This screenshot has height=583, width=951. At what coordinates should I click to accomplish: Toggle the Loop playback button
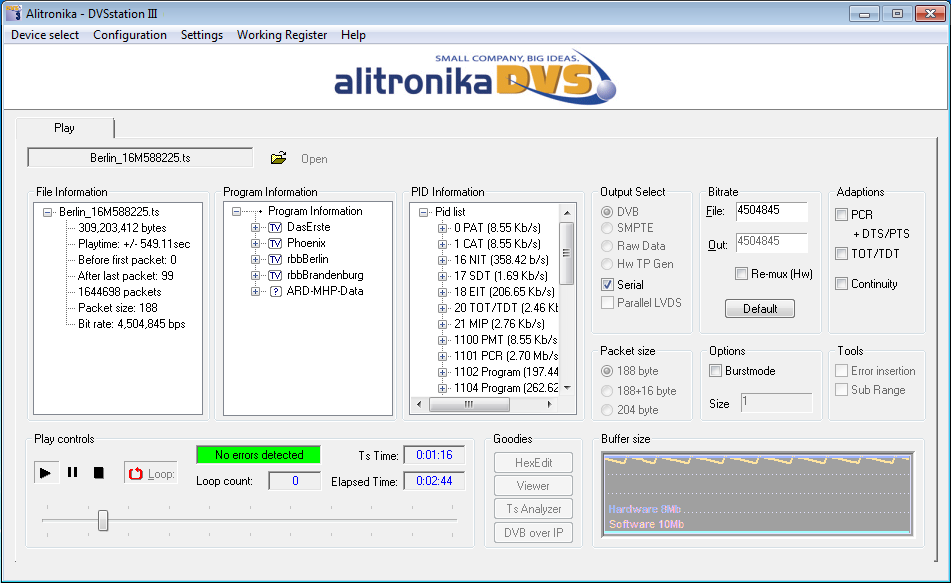151,473
